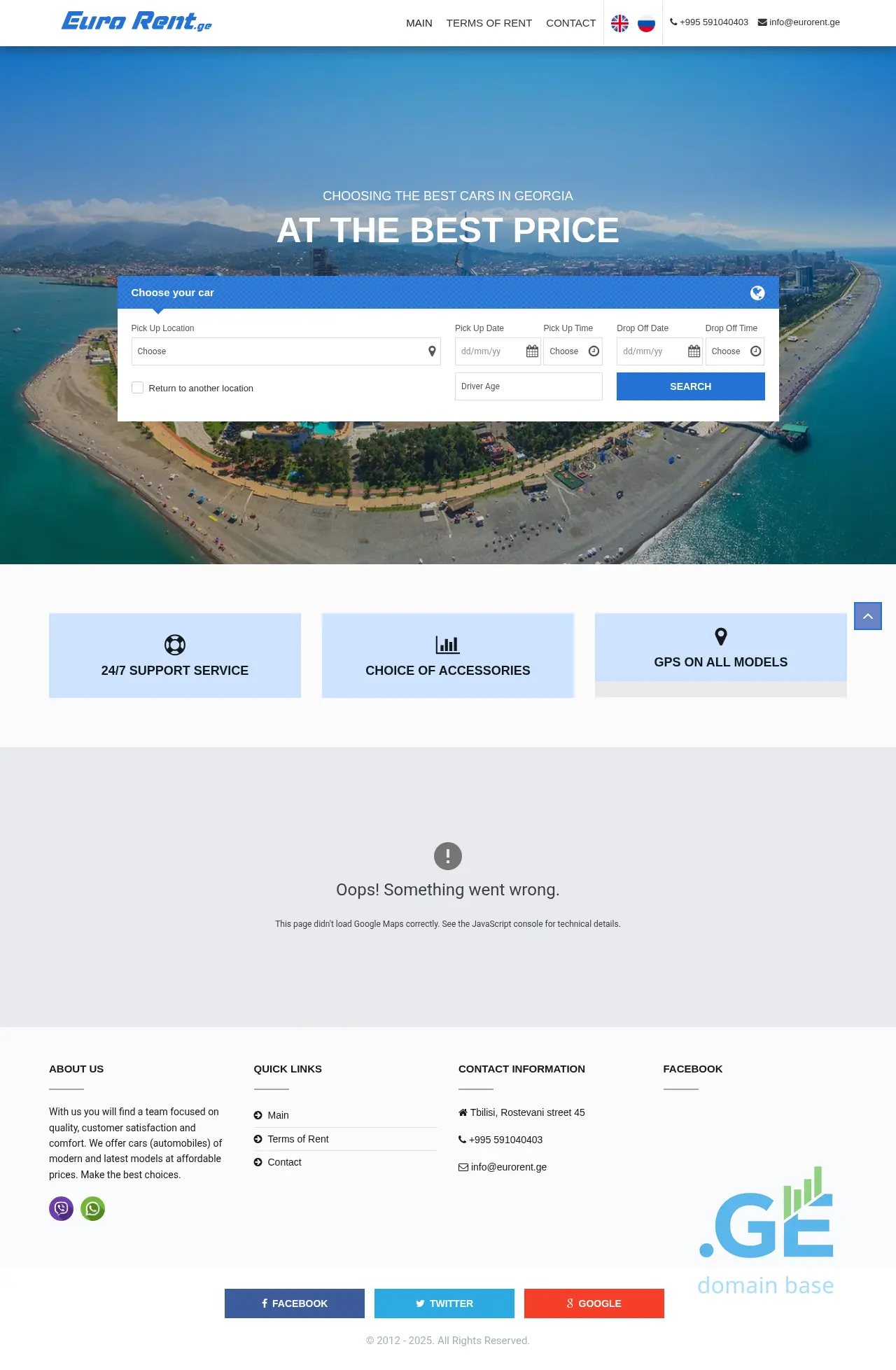Expand the Drop Off Time selector

734,351
